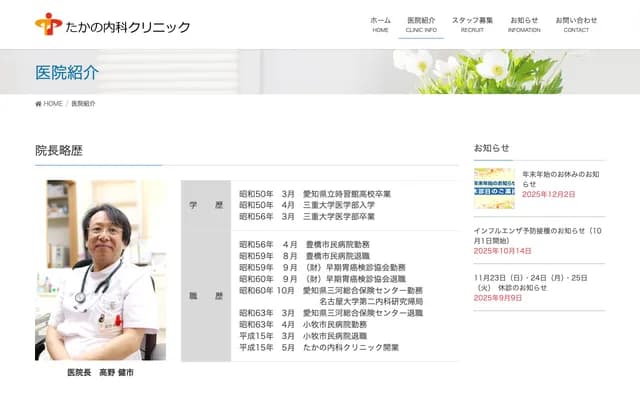Click the home icon in the breadcrumb

click(x=38, y=104)
